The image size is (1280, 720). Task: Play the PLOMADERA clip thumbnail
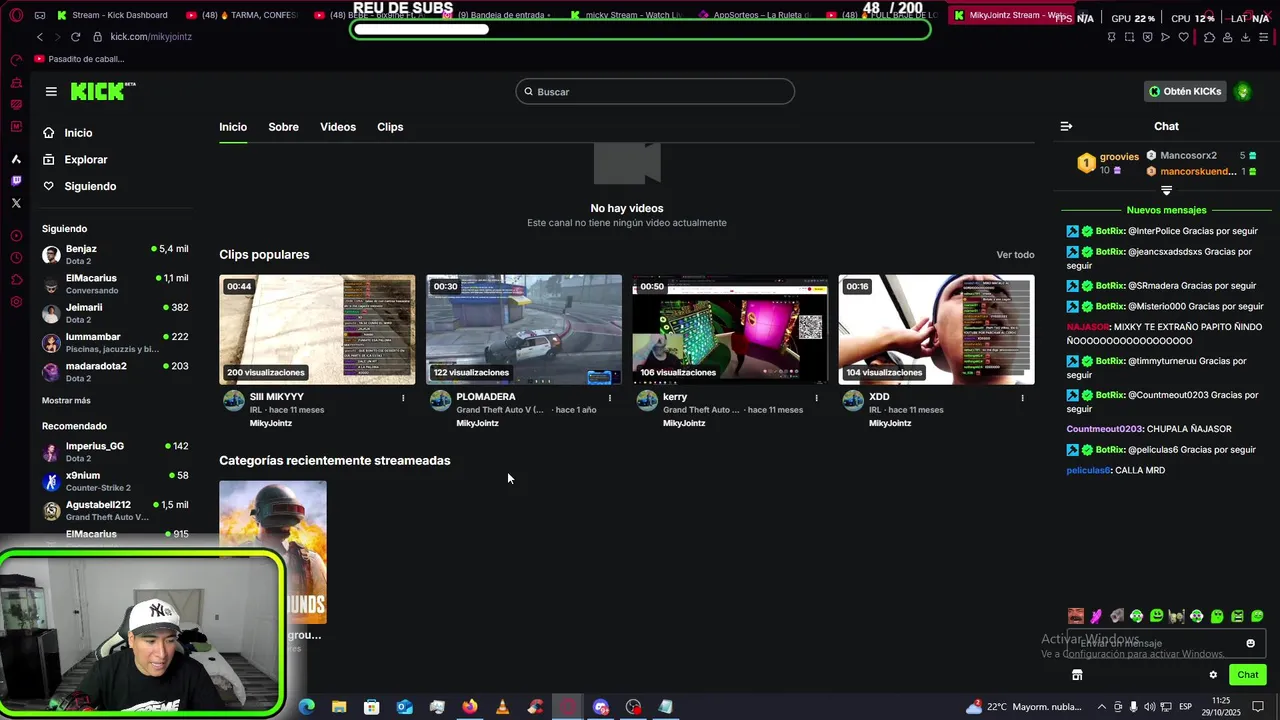point(524,330)
